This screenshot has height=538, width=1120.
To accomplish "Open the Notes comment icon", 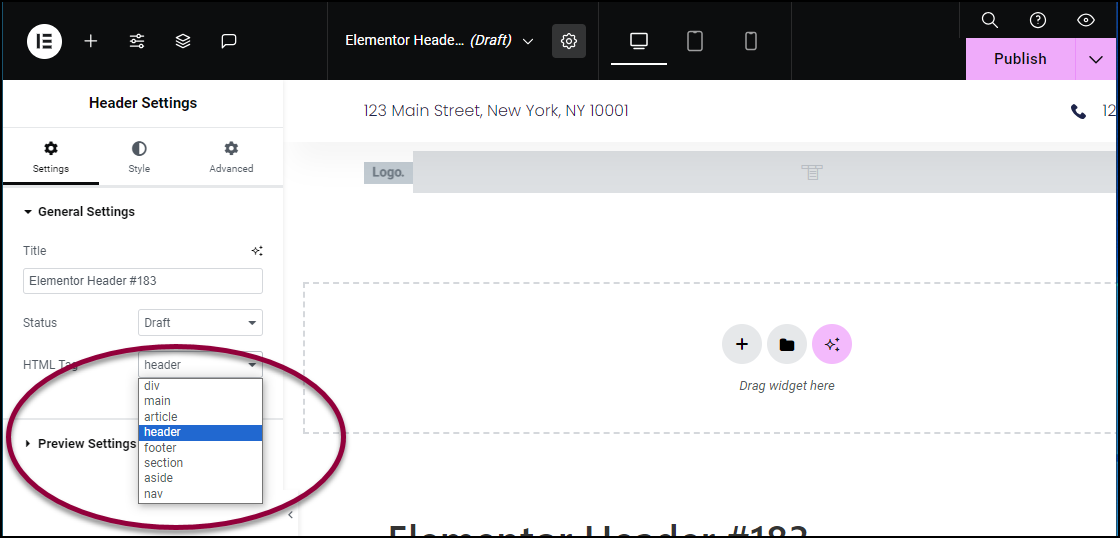I will click(x=229, y=41).
